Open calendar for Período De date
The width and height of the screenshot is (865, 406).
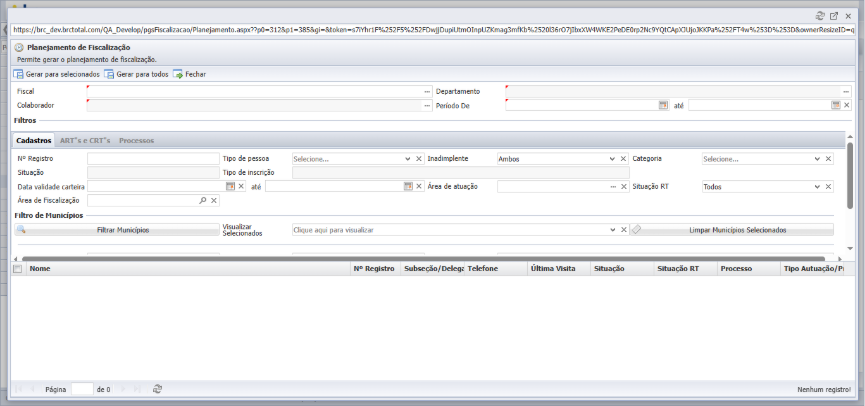(663, 105)
